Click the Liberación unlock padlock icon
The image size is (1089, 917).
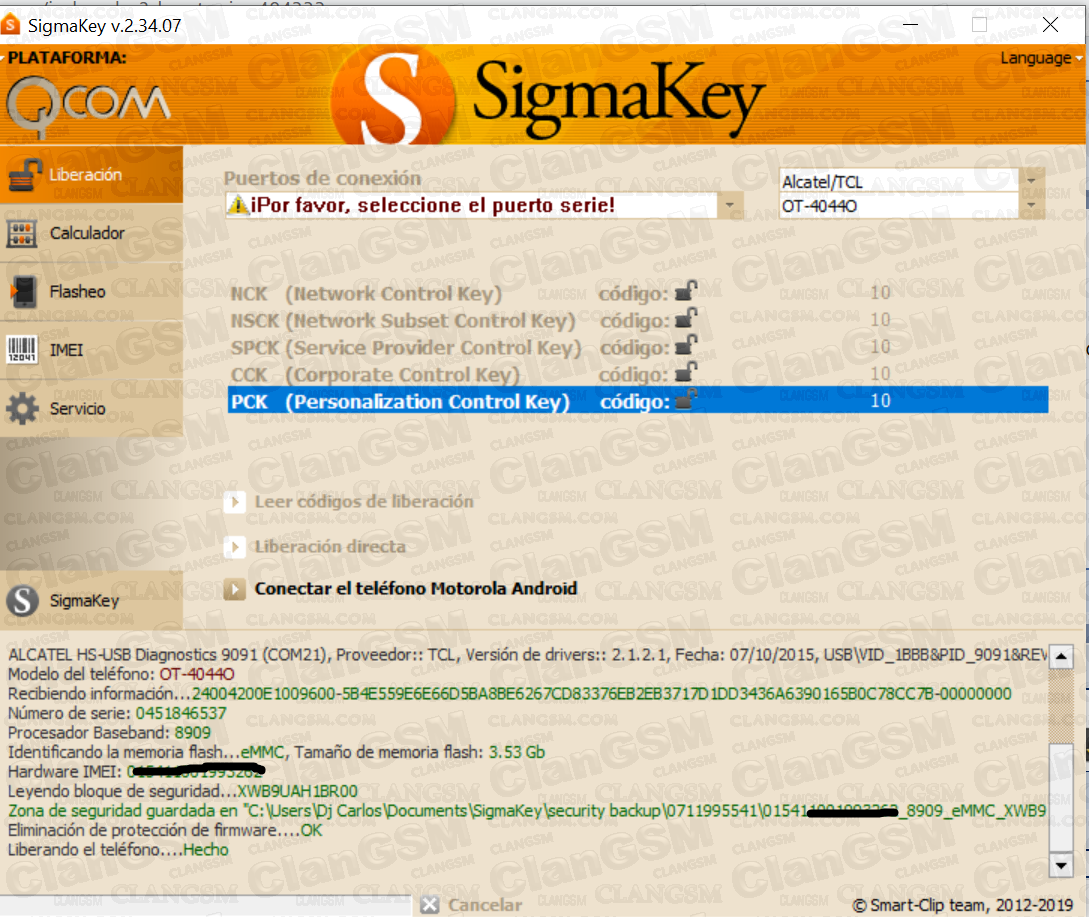[x=24, y=175]
